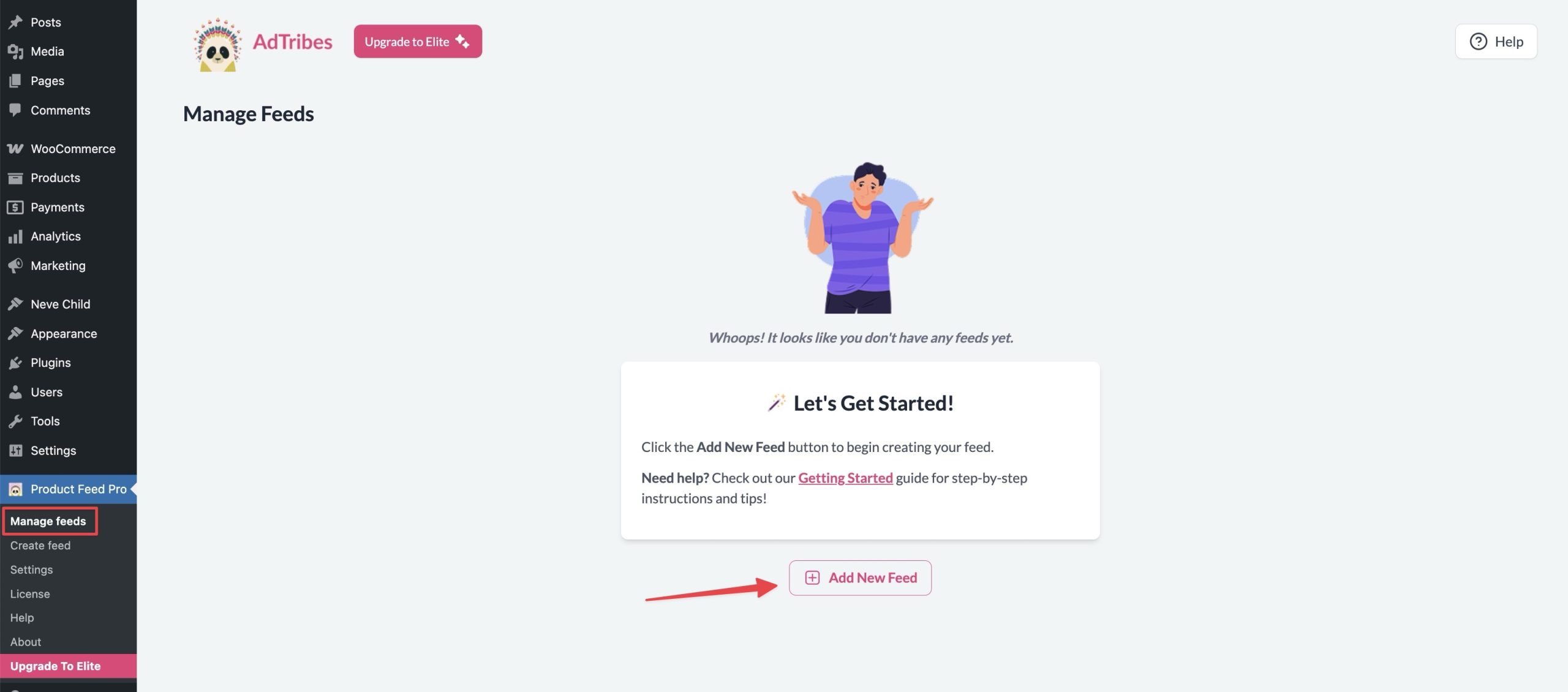Add a new feed with the button

click(x=860, y=577)
